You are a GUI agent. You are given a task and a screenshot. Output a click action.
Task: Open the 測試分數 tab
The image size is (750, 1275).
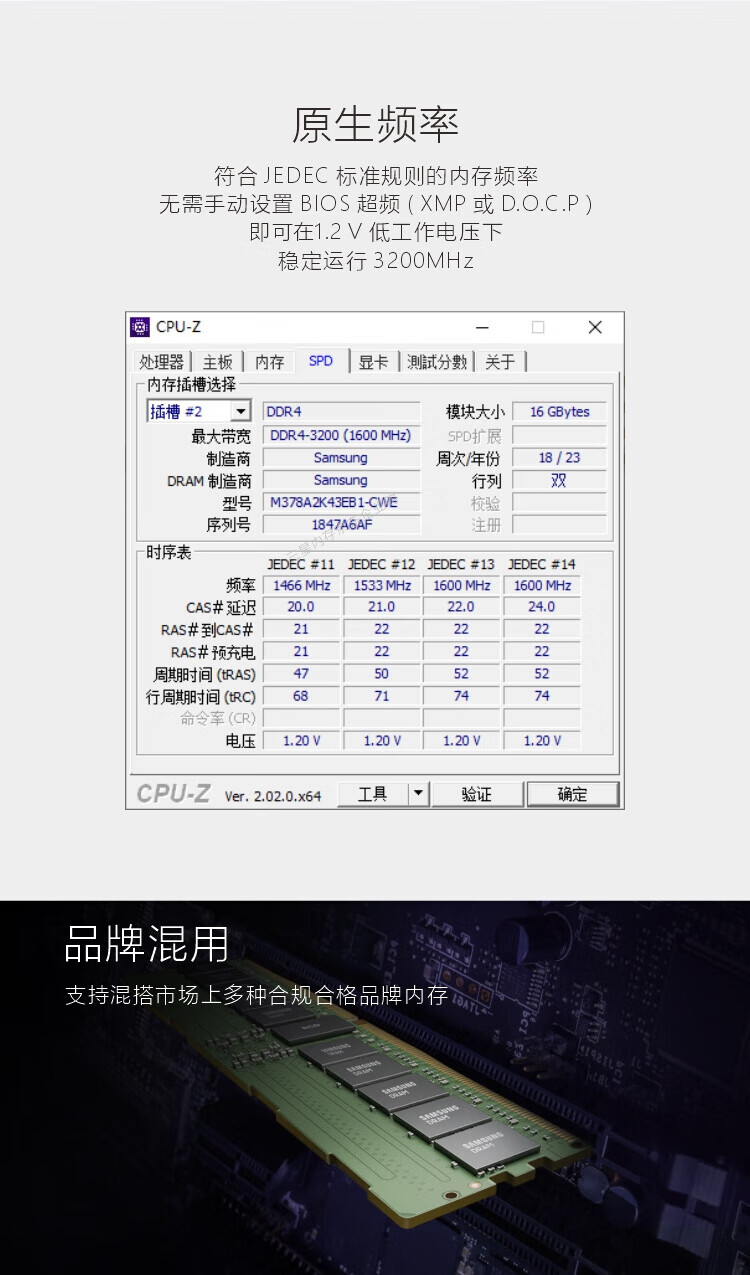437,362
